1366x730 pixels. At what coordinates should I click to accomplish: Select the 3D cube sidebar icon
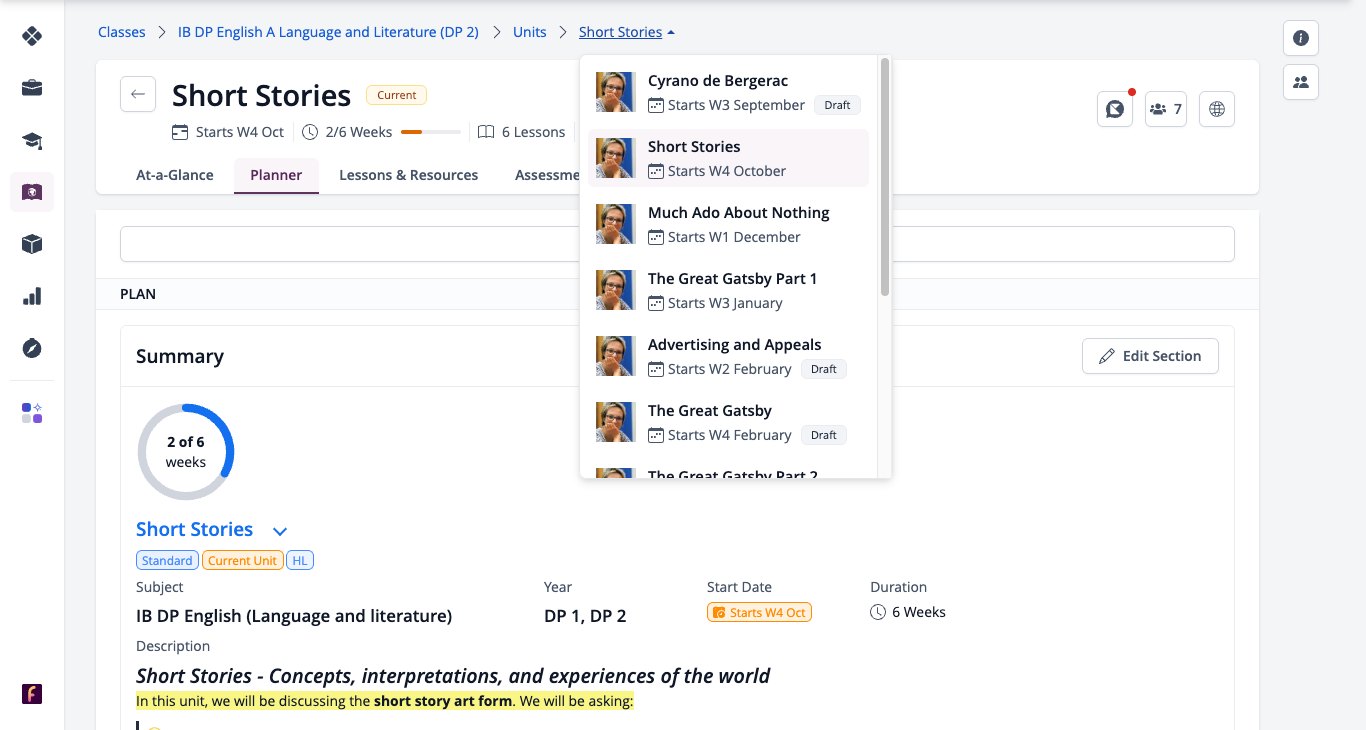click(x=32, y=244)
